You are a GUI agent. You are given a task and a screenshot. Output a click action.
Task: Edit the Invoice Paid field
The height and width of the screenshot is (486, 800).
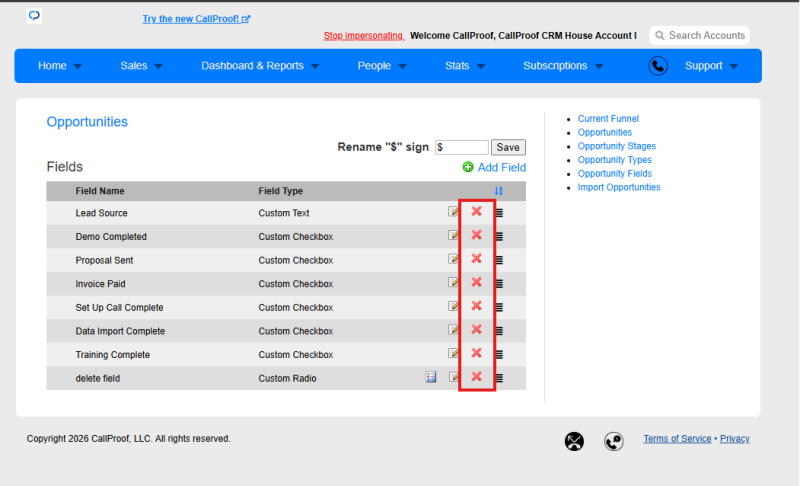point(453,283)
